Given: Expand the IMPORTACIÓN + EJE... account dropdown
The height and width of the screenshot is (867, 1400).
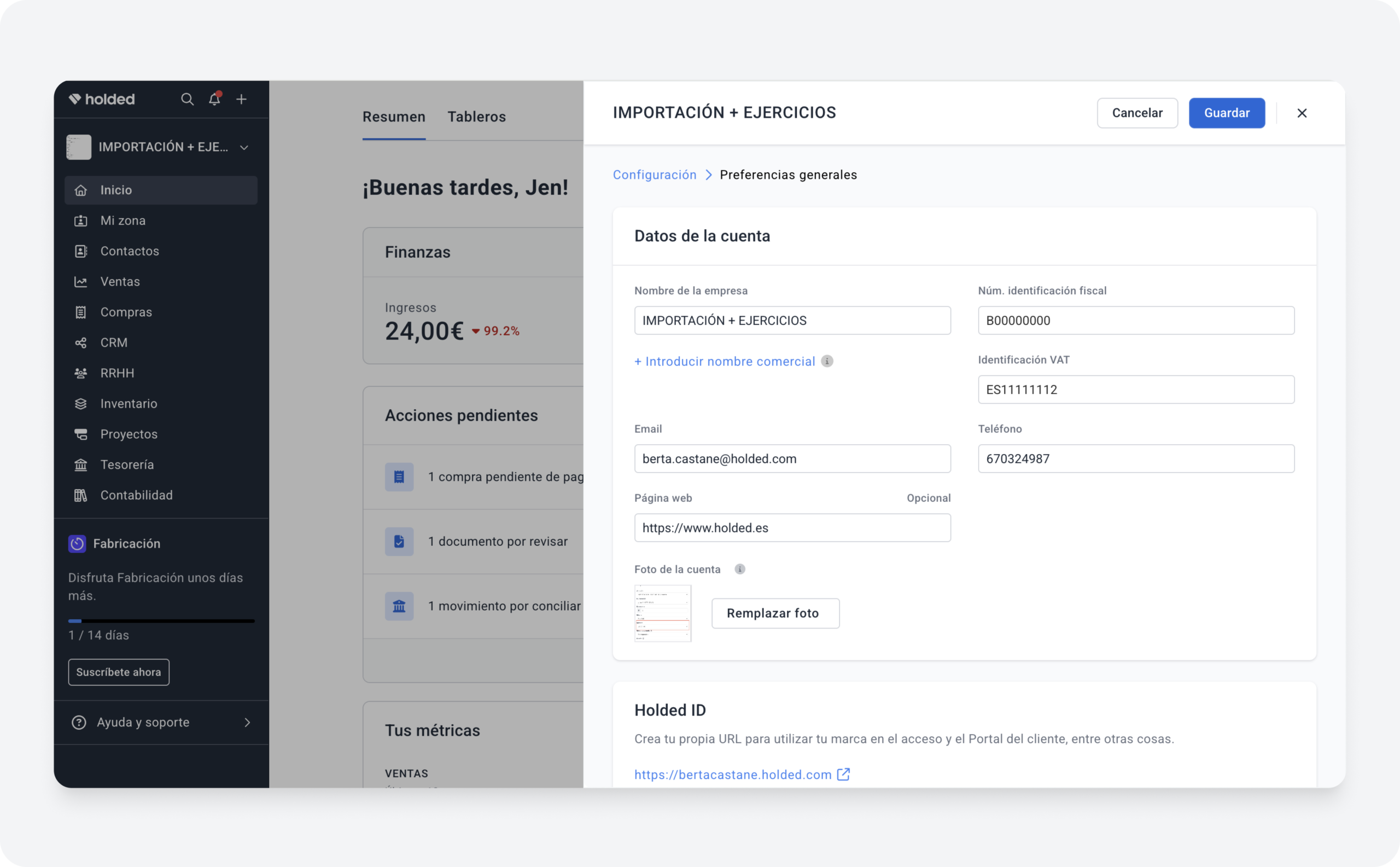Looking at the screenshot, I should pyautogui.click(x=244, y=147).
